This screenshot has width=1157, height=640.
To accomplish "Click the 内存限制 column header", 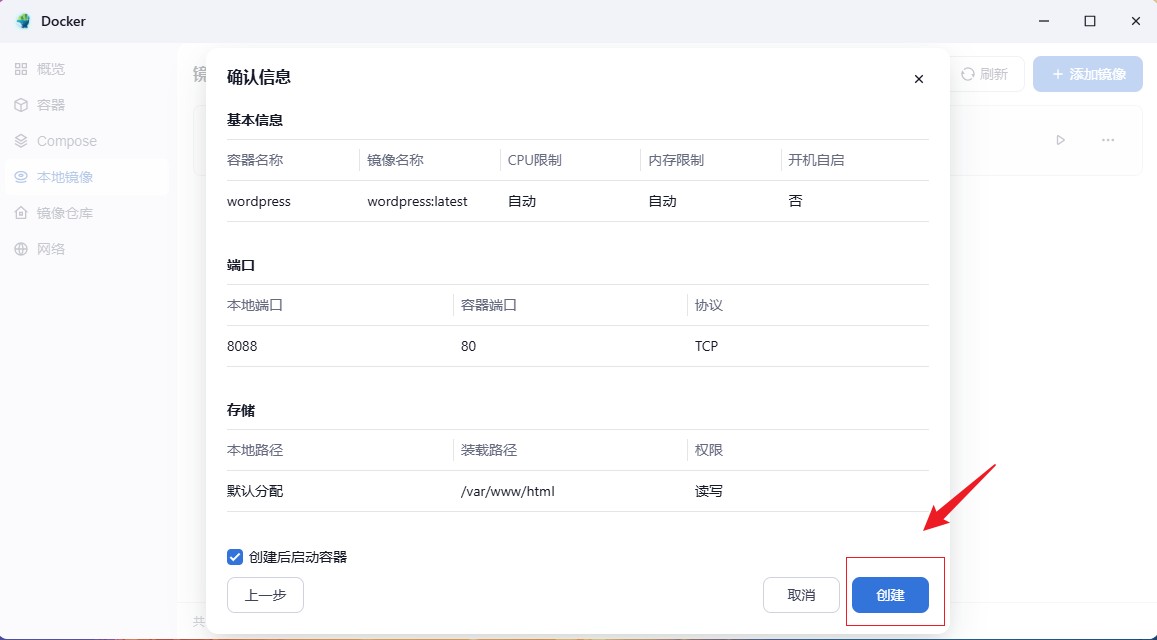I will click(x=676, y=160).
